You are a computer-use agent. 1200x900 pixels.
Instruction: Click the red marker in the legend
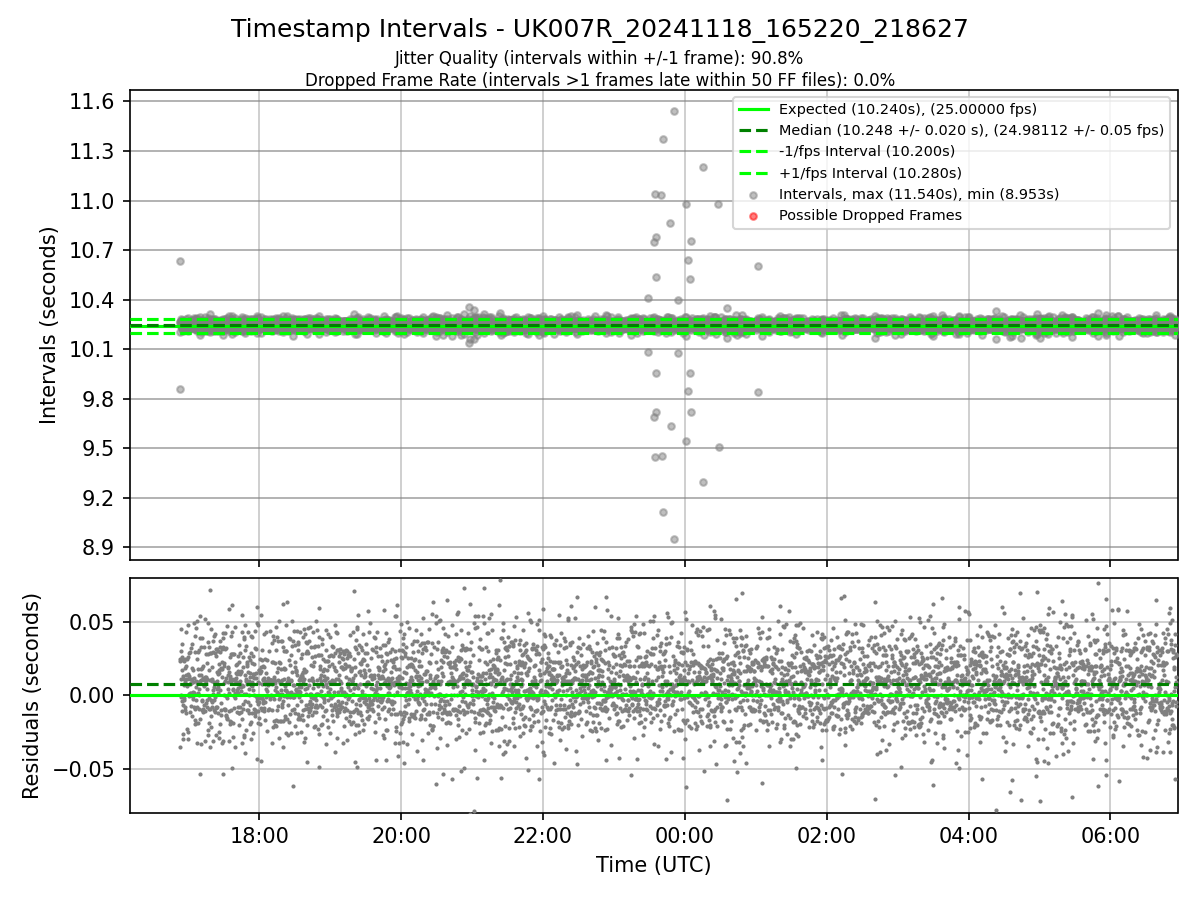click(754, 216)
